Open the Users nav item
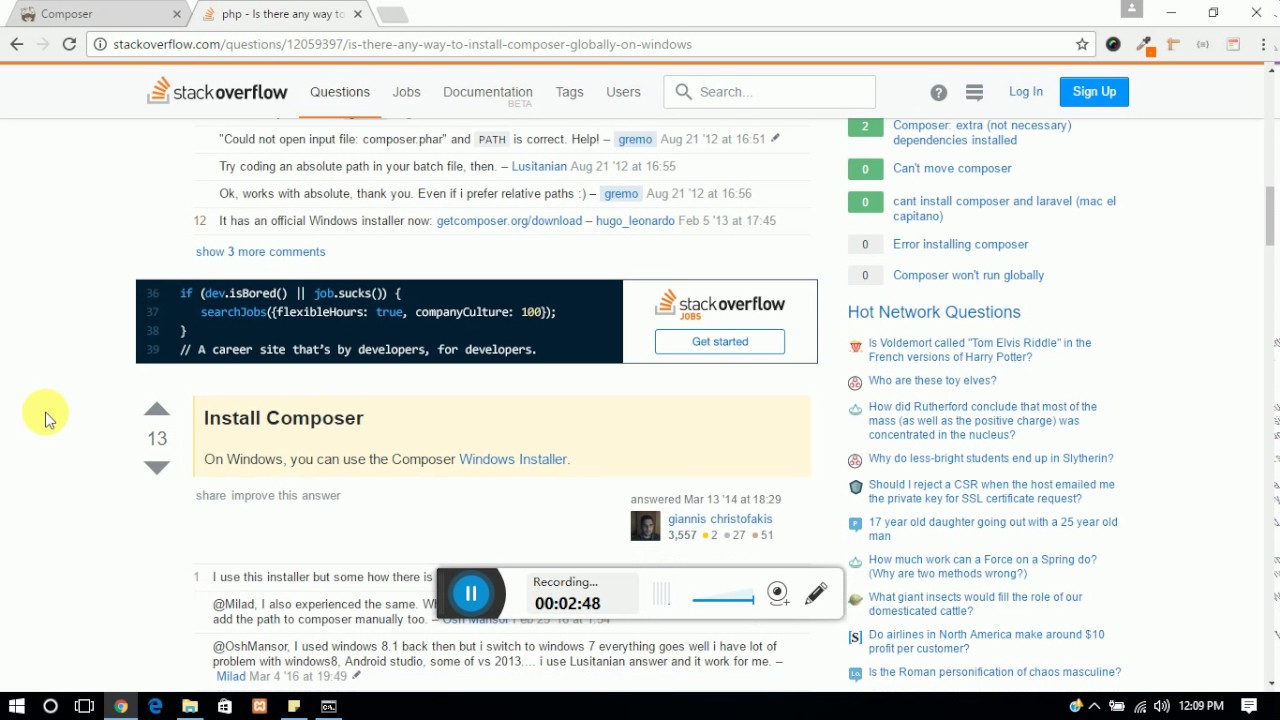This screenshot has height=720, width=1280. pyautogui.click(x=623, y=92)
